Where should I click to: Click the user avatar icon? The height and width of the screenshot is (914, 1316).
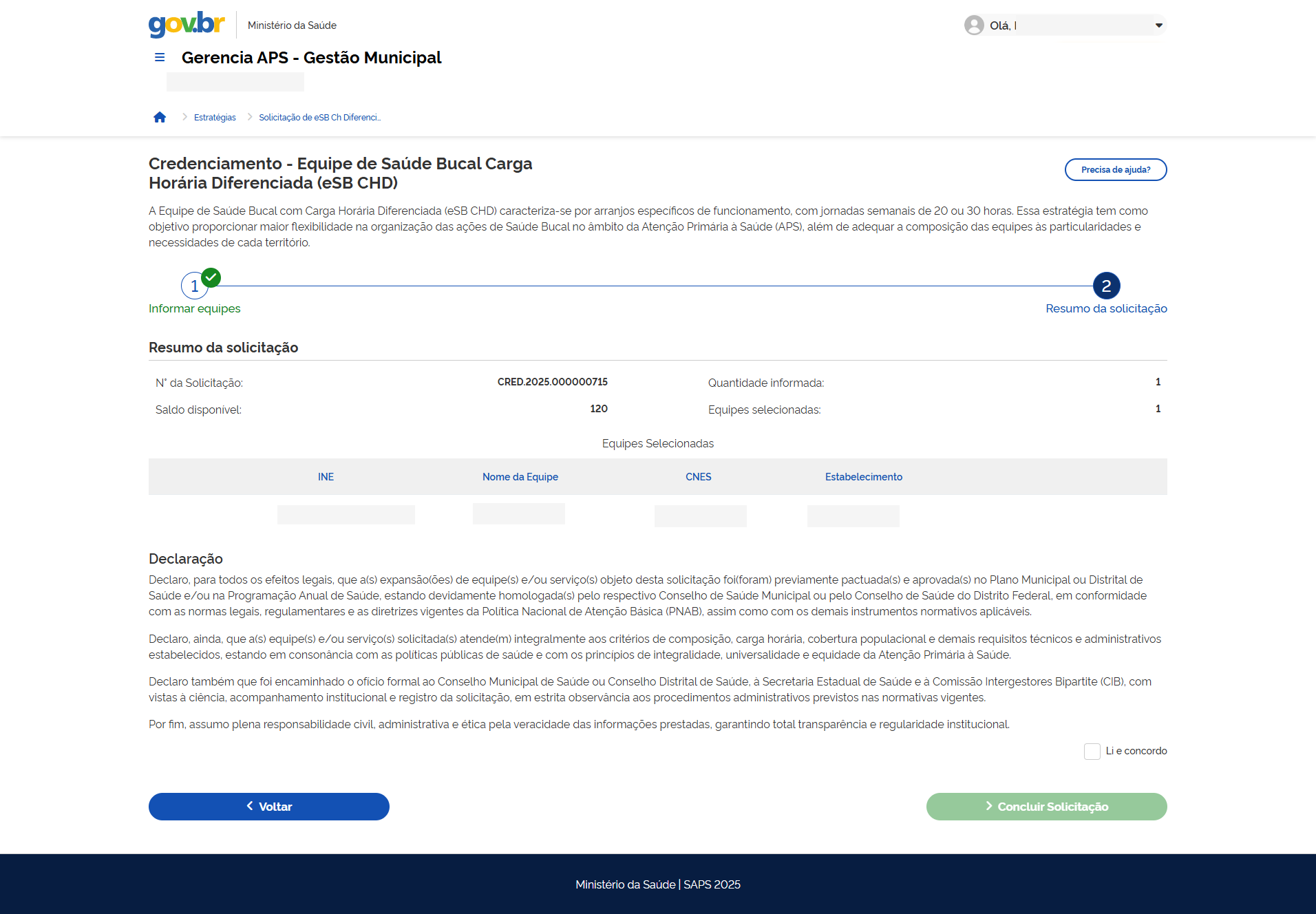click(x=973, y=25)
